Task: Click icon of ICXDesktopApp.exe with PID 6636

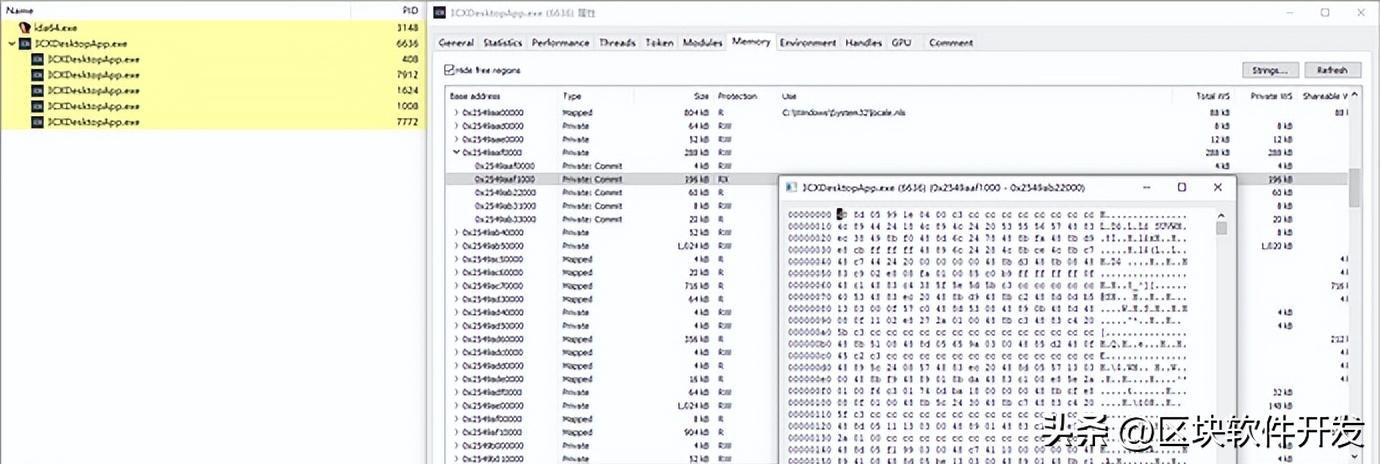Action: [25, 44]
